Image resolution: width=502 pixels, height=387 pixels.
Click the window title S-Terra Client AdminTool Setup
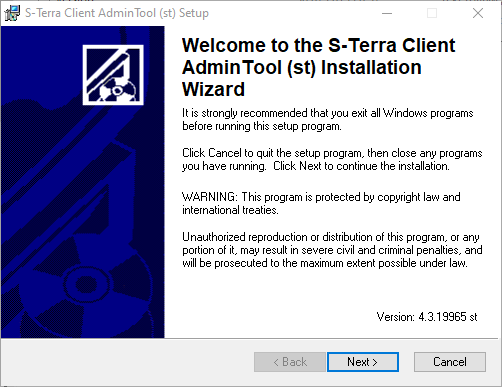(x=117, y=13)
